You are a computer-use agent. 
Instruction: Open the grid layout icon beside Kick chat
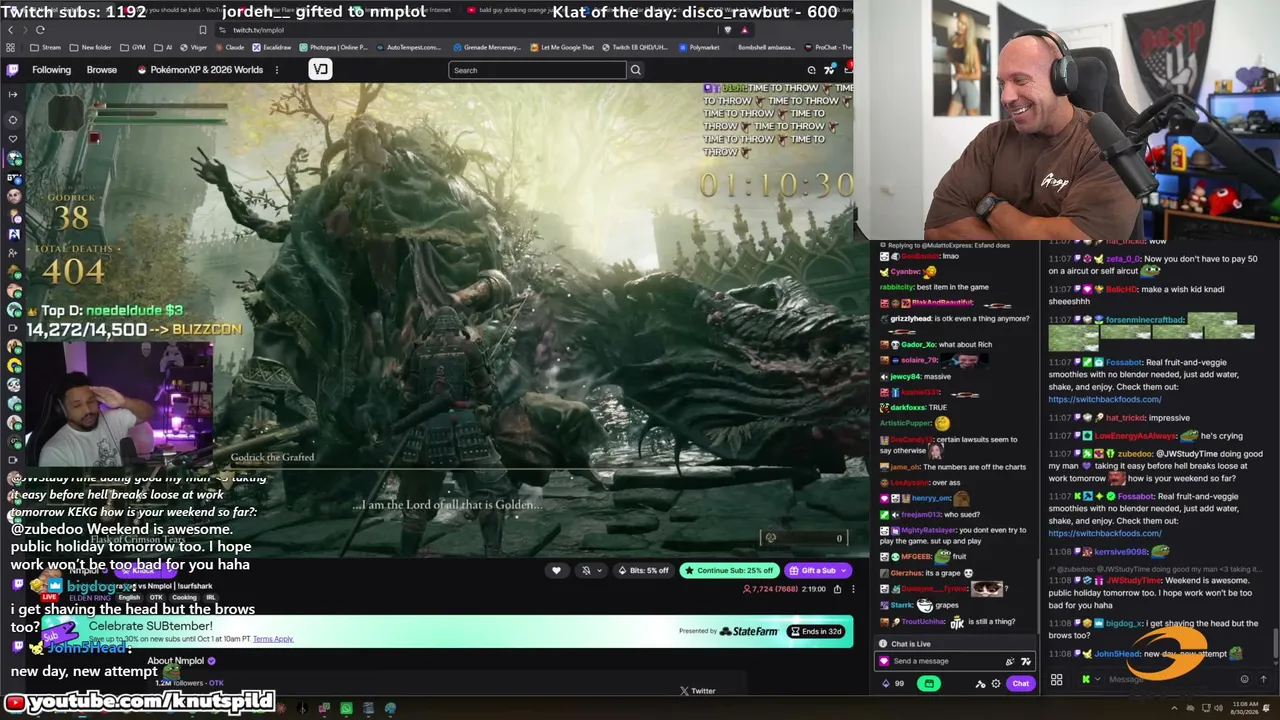pos(1056,680)
